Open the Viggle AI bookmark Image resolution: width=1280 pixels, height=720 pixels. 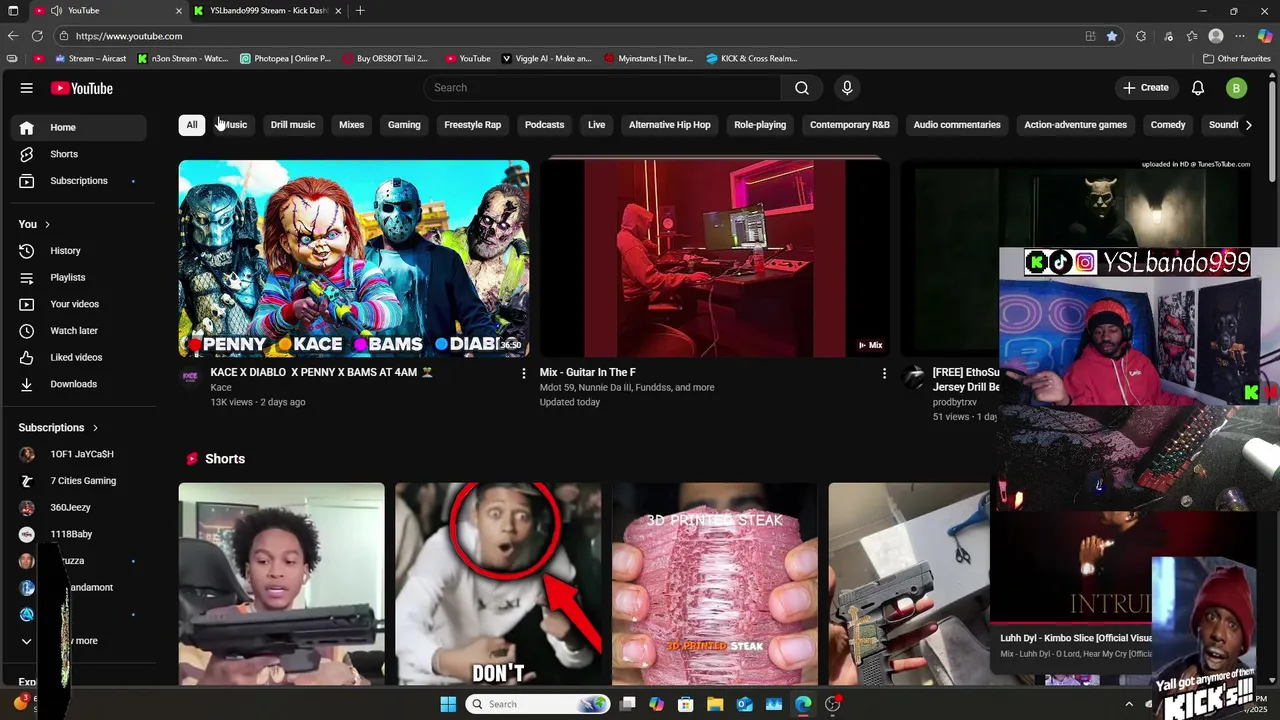point(546,58)
